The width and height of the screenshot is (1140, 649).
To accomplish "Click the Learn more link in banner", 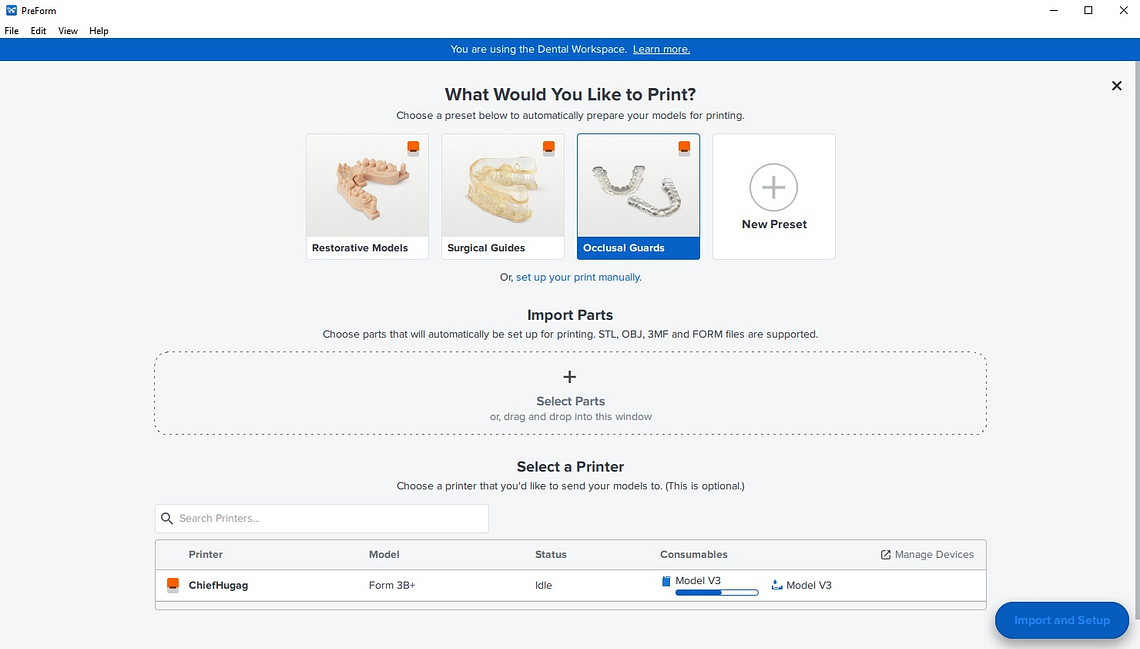I will click(661, 49).
